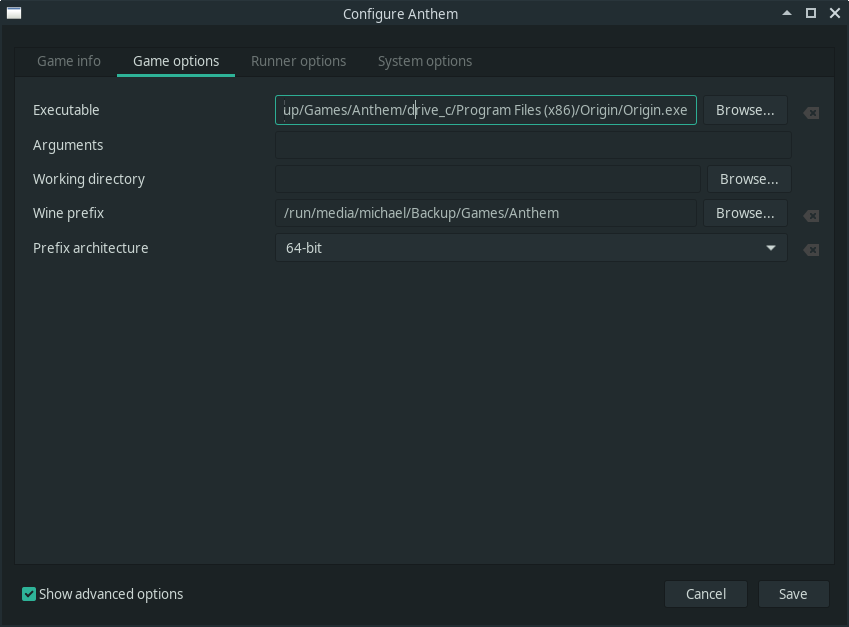Click the empty Working directory field
The width and height of the screenshot is (849, 627).
488,179
